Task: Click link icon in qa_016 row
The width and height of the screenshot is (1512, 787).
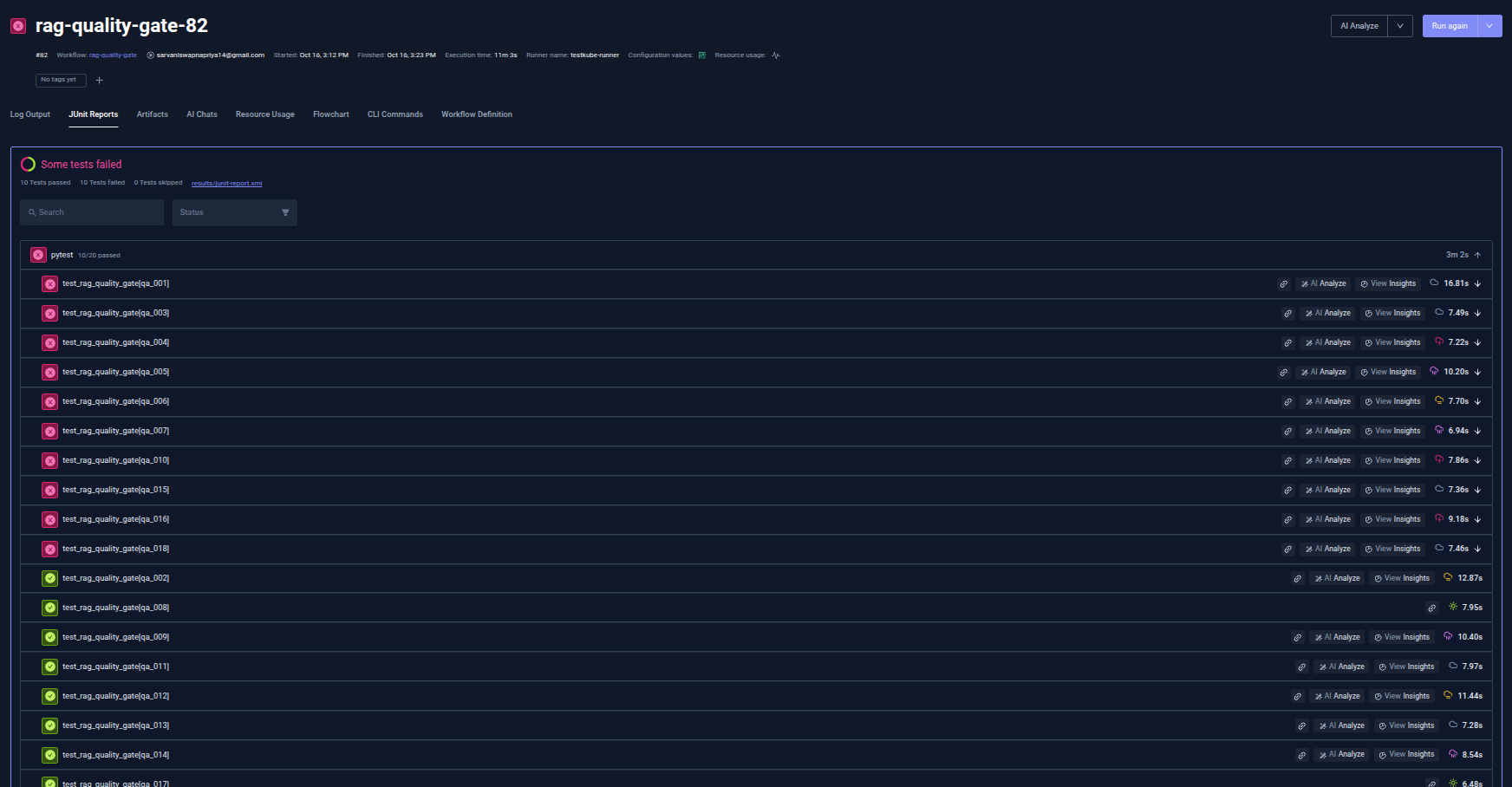Action: (x=1287, y=520)
